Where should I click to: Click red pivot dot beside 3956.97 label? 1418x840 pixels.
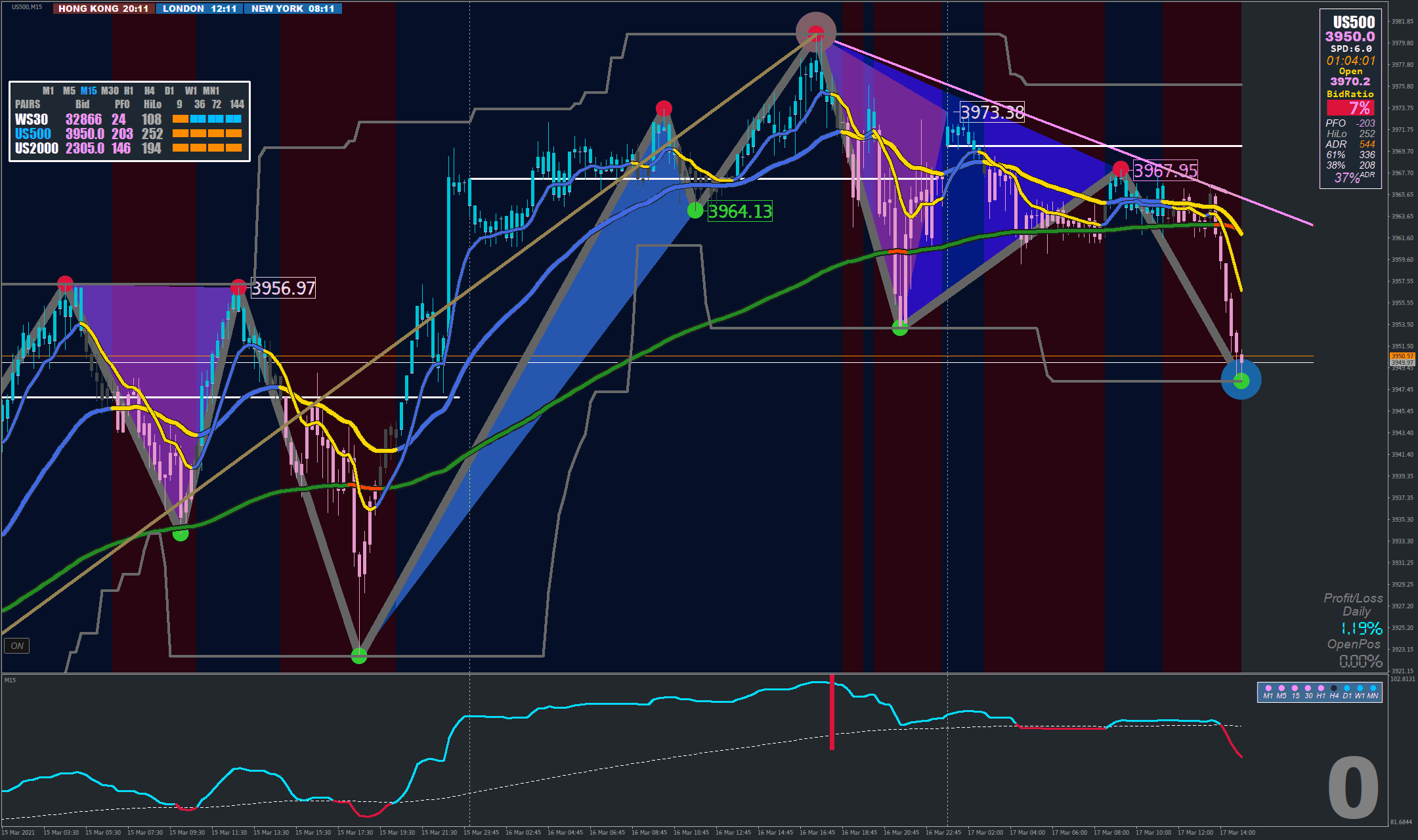(x=238, y=287)
